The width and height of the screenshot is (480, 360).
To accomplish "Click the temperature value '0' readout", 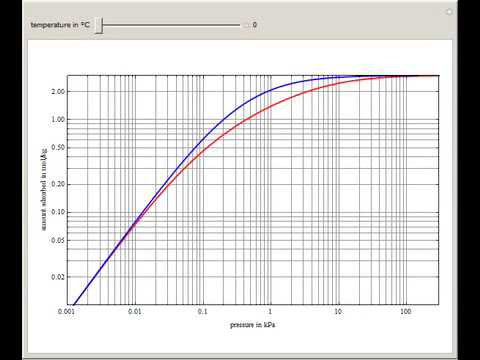I will click(255, 25).
